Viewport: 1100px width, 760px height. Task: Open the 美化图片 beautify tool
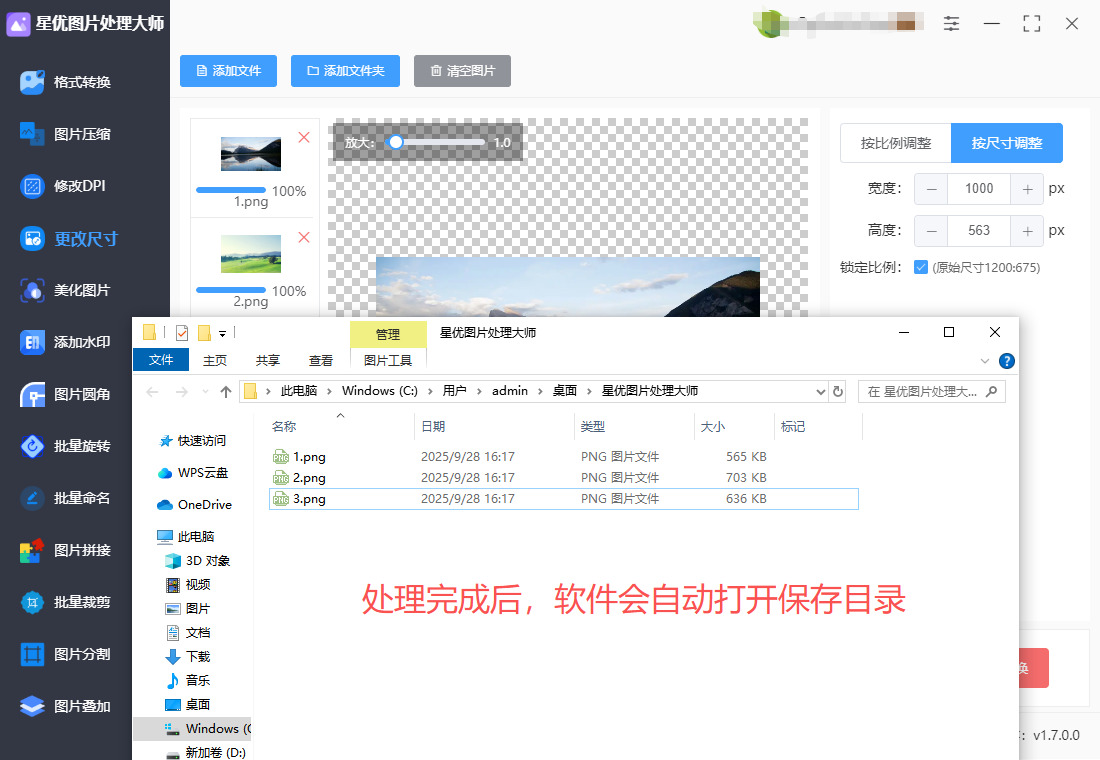point(65,290)
